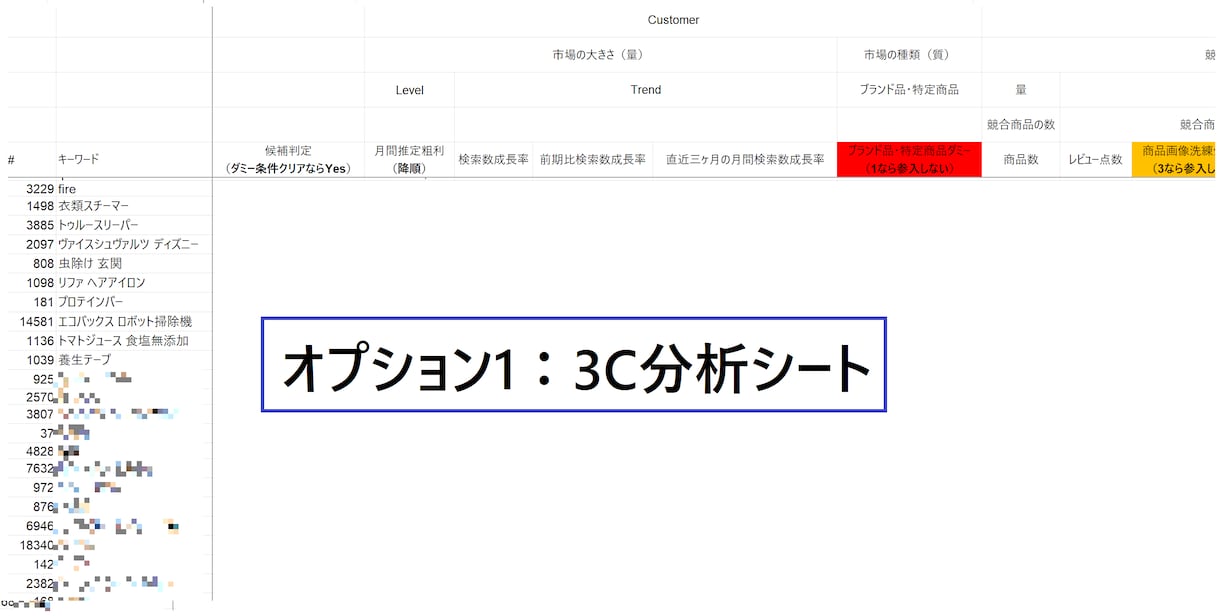Screen dimensions: 1220x616
Task: Click the keyword cell プロテインバー
Action: click(x=134, y=302)
